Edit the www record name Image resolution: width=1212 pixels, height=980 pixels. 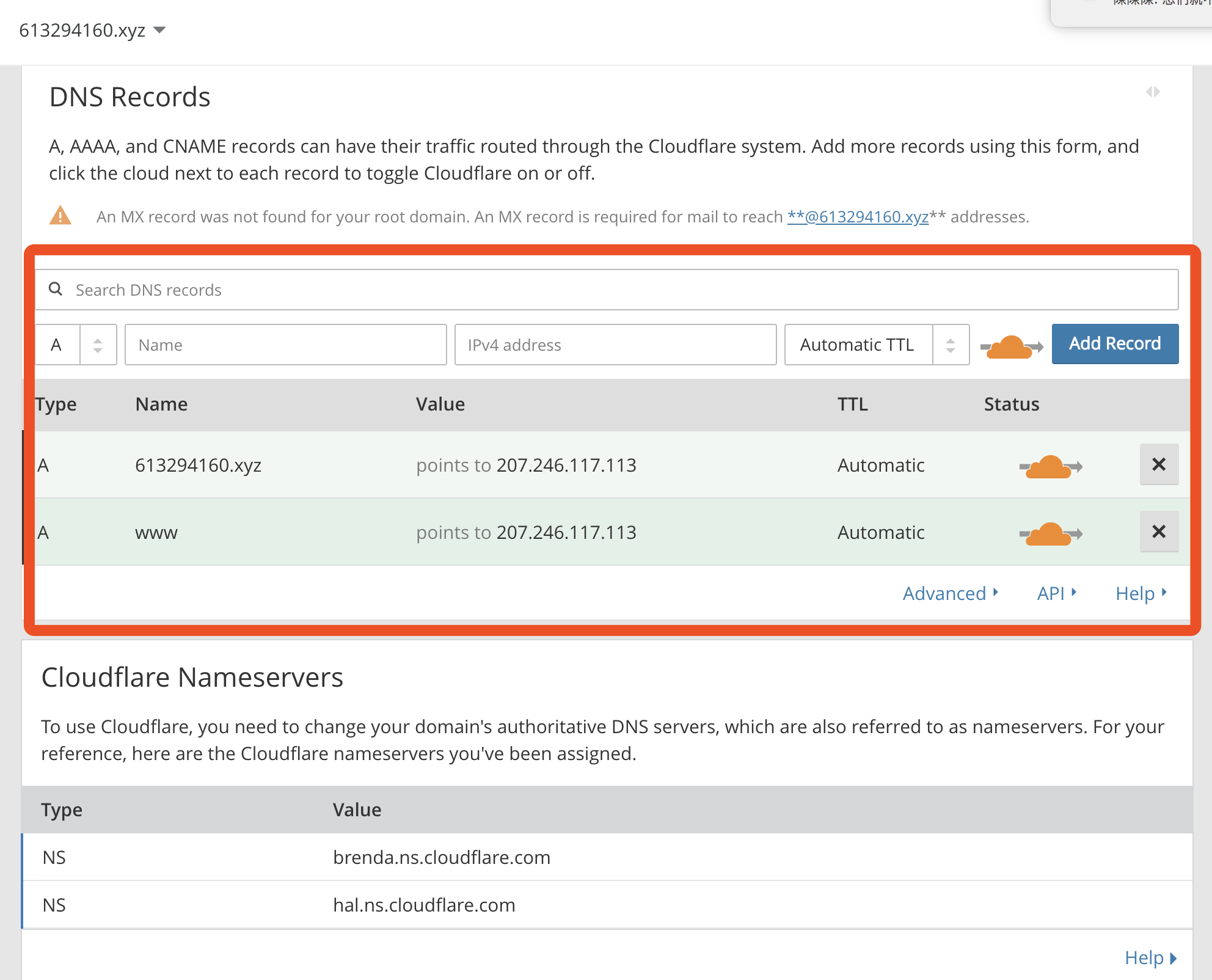[x=156, y=533]
